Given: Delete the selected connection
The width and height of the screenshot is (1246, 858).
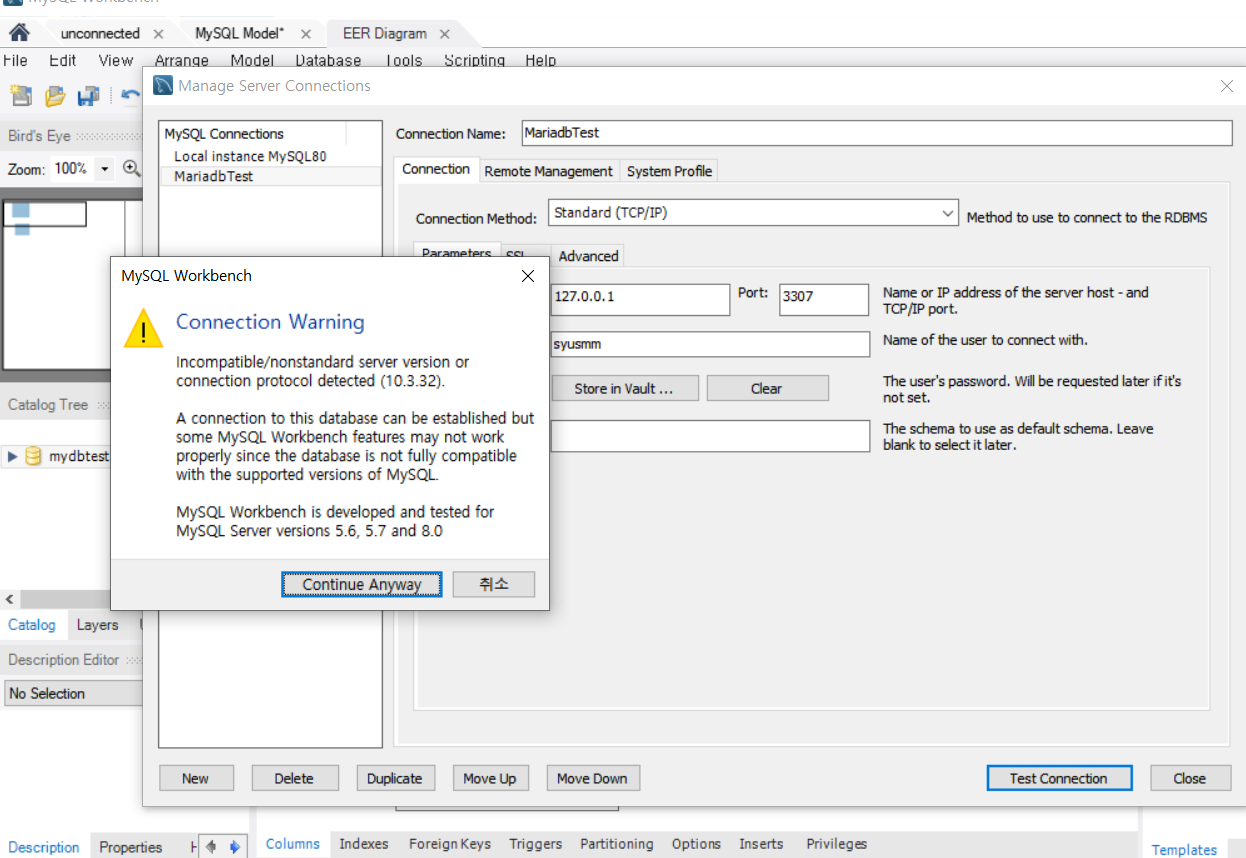Looking at the screenshot, I should [294, 778].
